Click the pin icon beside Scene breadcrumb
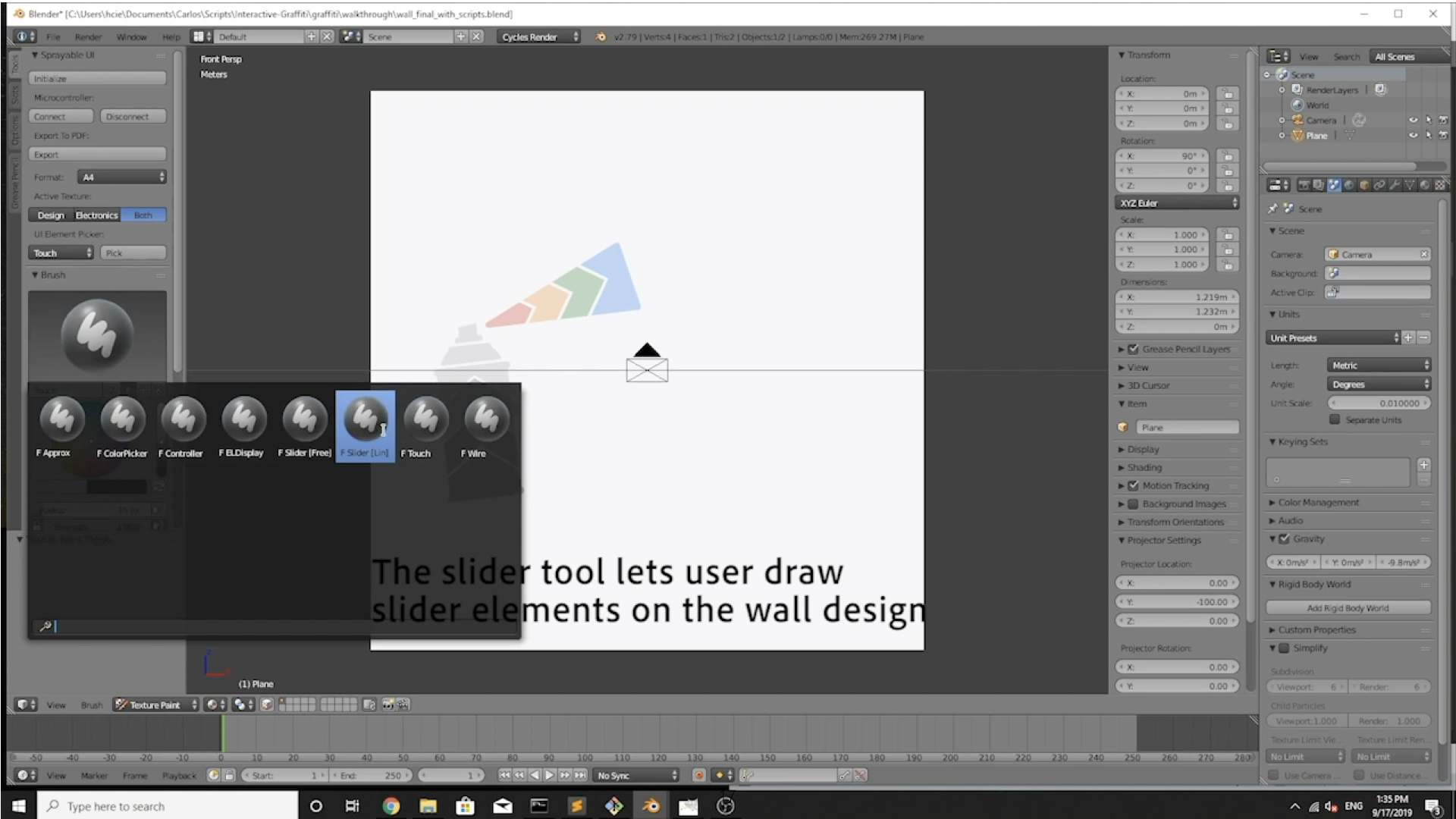The image size is (1456, 819). (1272, 209)
